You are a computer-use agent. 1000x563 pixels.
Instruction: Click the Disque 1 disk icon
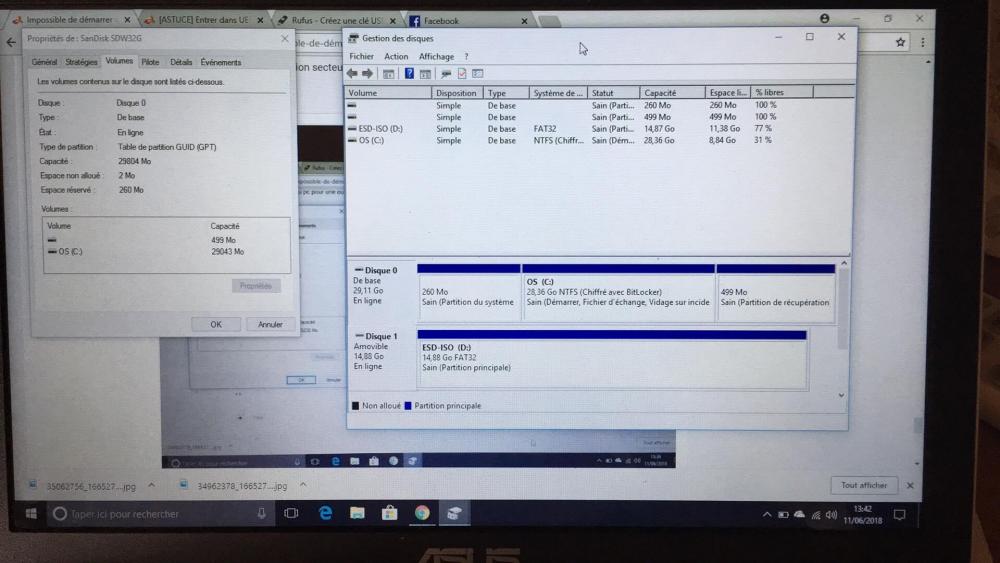(x=359, y=335)
